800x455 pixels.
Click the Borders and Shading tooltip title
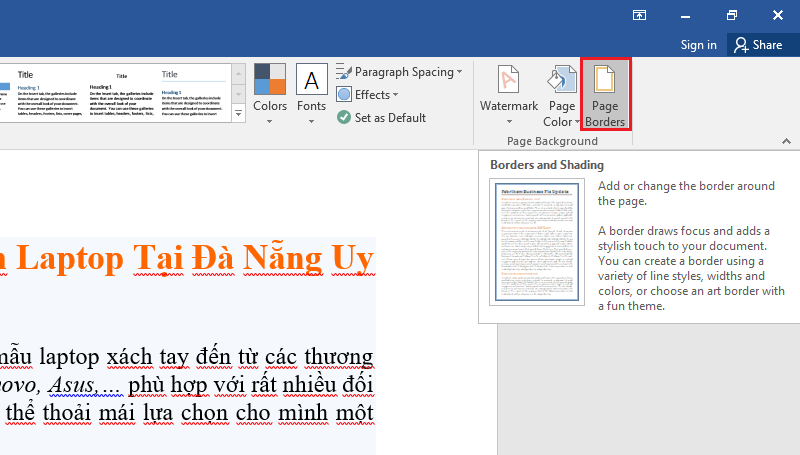547,165
